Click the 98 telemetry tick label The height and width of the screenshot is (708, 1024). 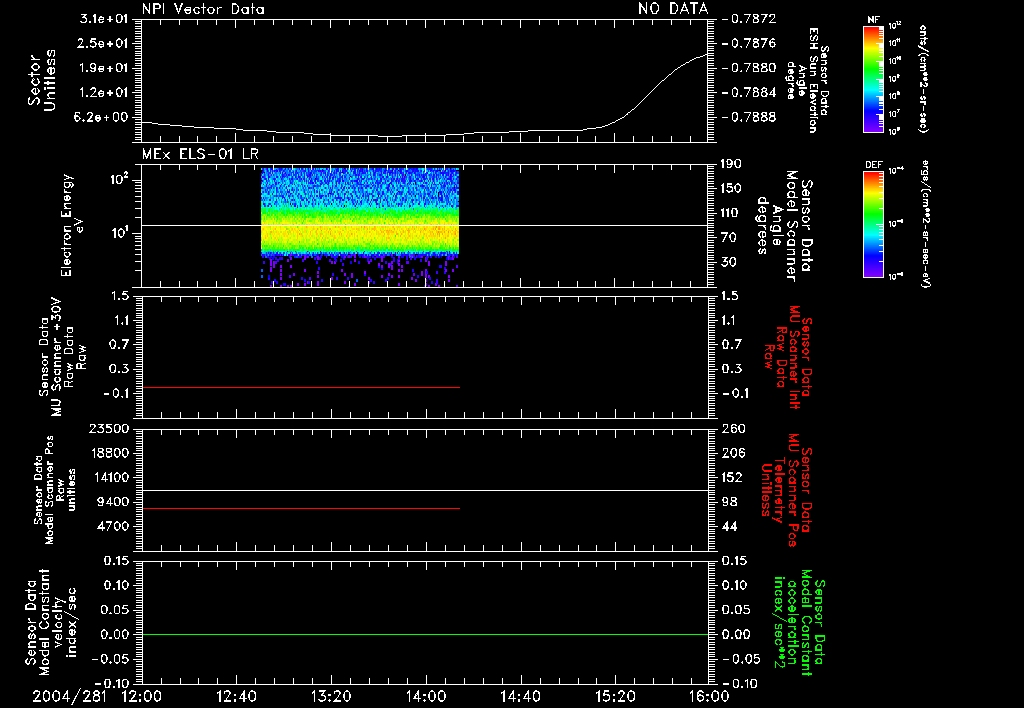click(728, 502)
